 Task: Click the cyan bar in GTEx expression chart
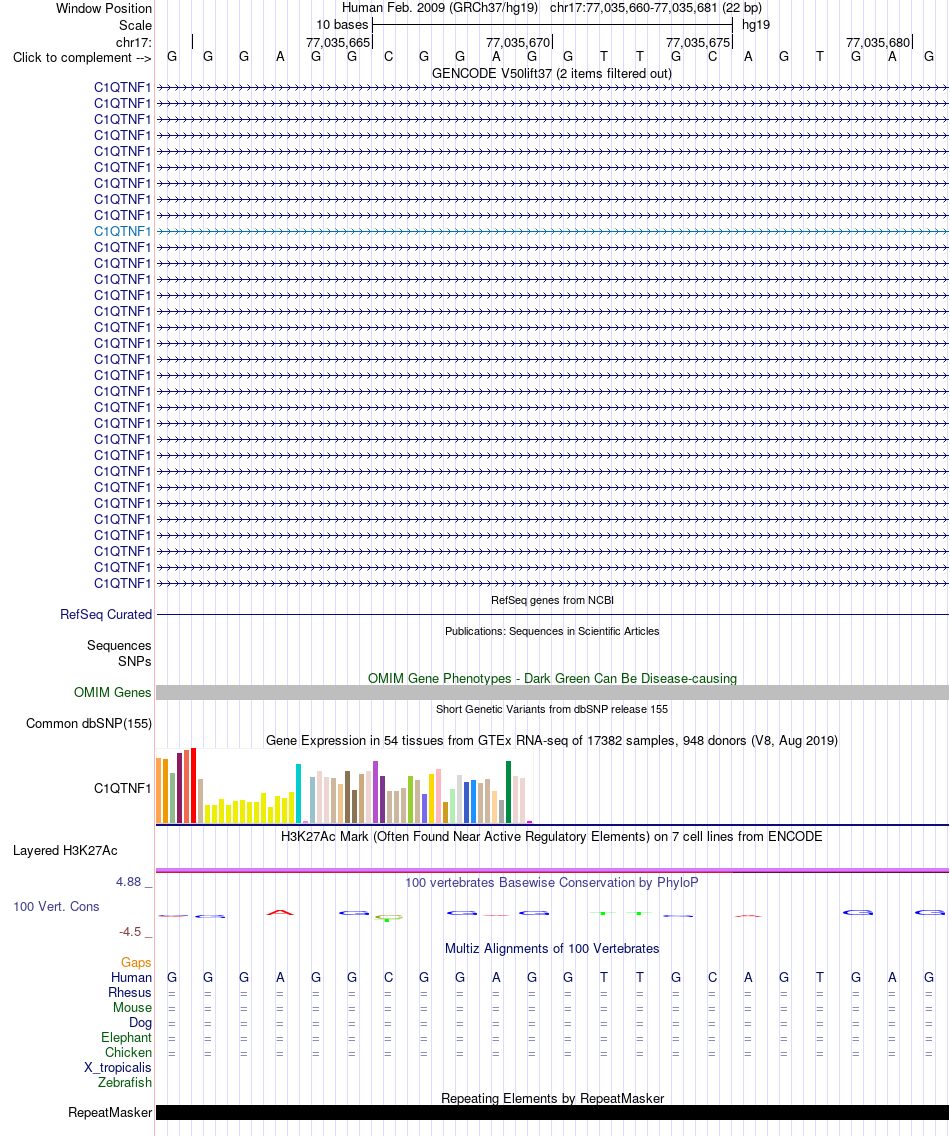(x=298, y=793)
